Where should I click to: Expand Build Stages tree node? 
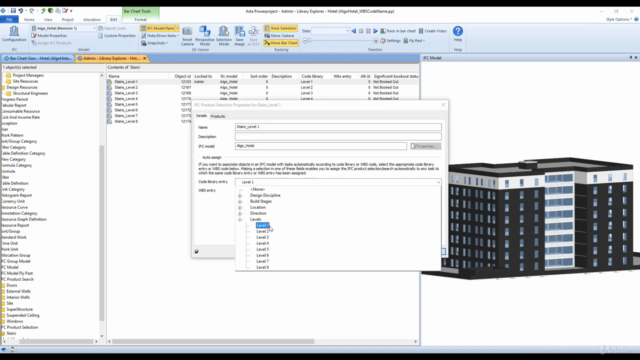(240, 202)
